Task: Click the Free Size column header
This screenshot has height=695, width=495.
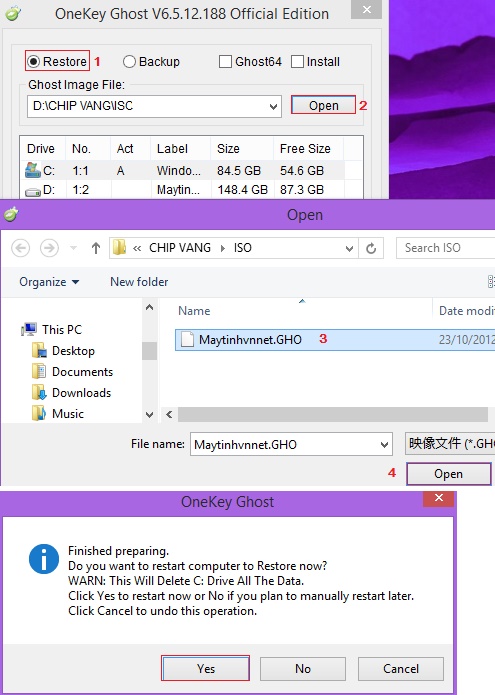Action: click(305, 148)
